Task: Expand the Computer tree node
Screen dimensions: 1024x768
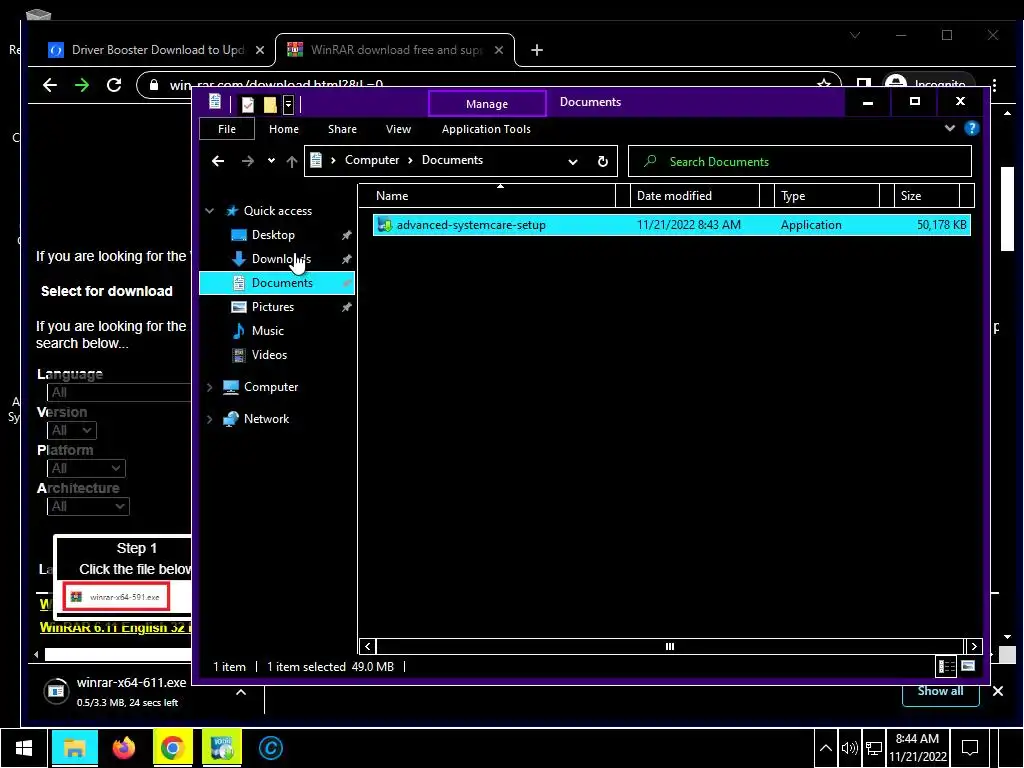Action: [x=210, y=387]
